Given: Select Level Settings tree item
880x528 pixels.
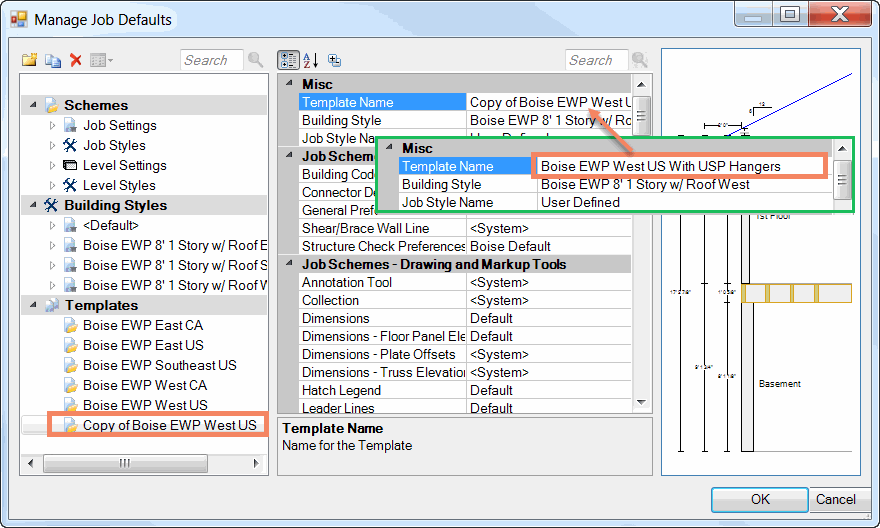Looking at the screenshot, I should click(x=125, y=166).
